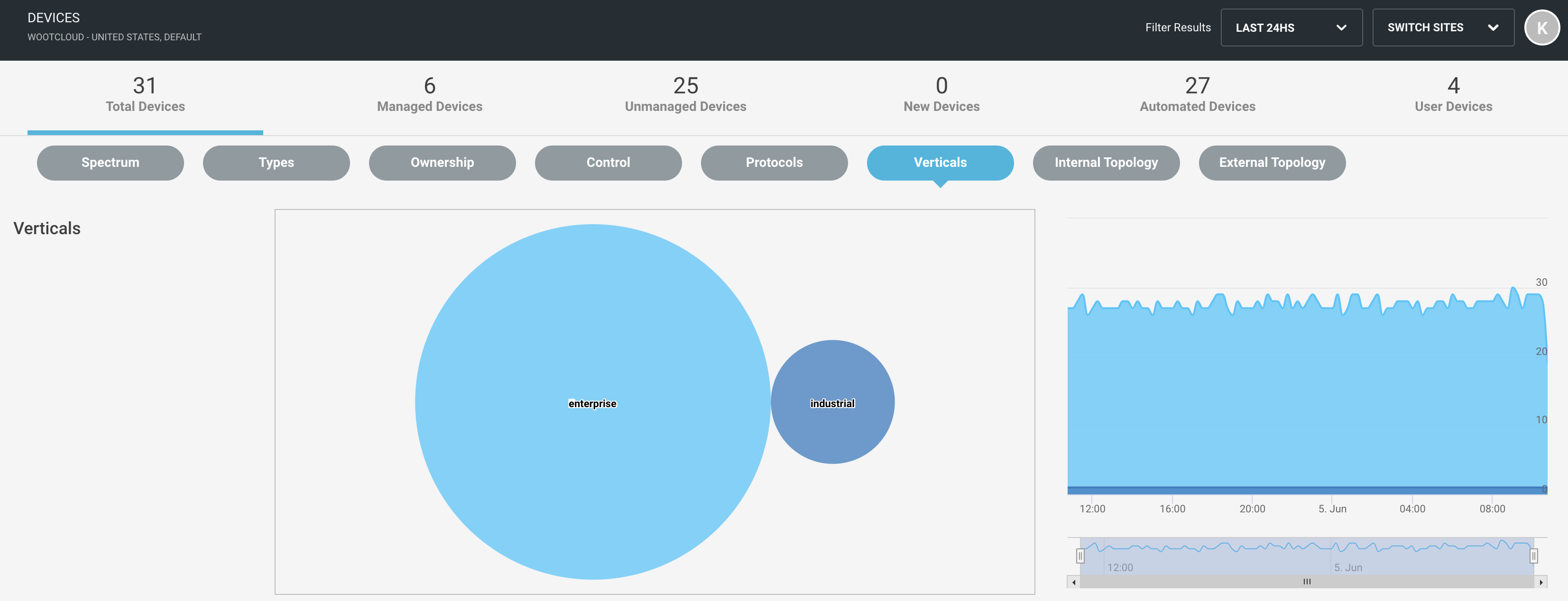
Task: Click the active Verticals tab
Action: 940,163
